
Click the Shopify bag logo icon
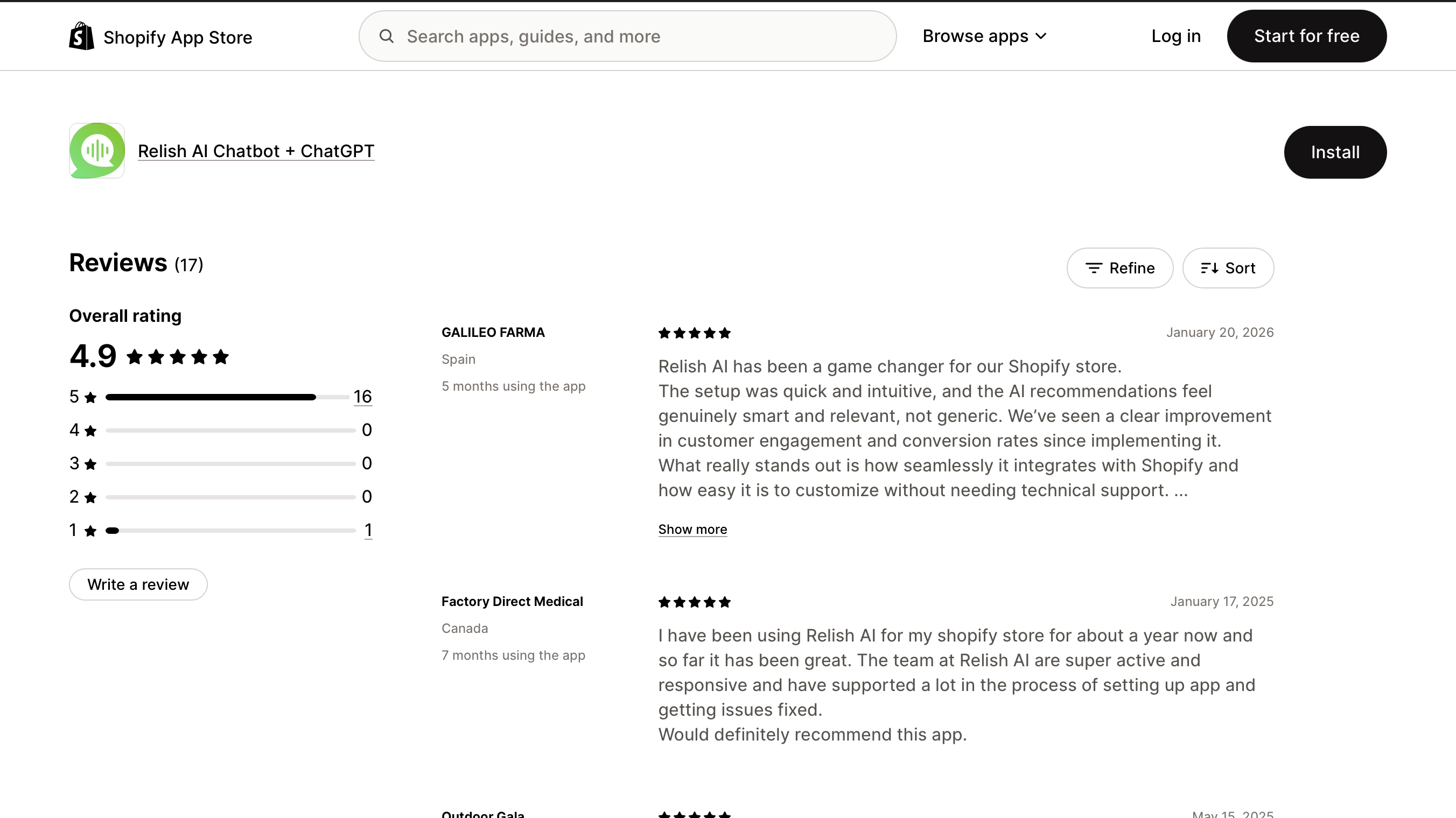(x=81, y=36)
